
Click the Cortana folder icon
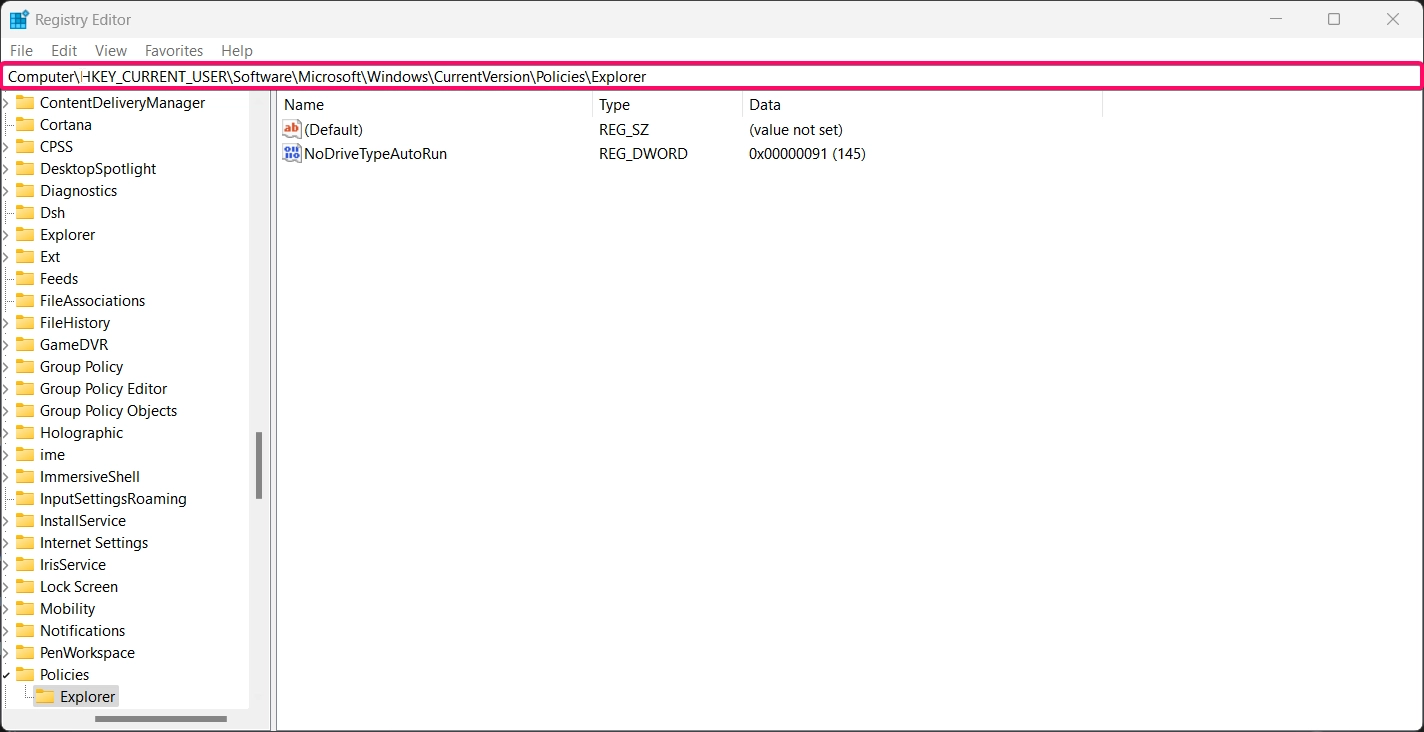click(25, 124)
